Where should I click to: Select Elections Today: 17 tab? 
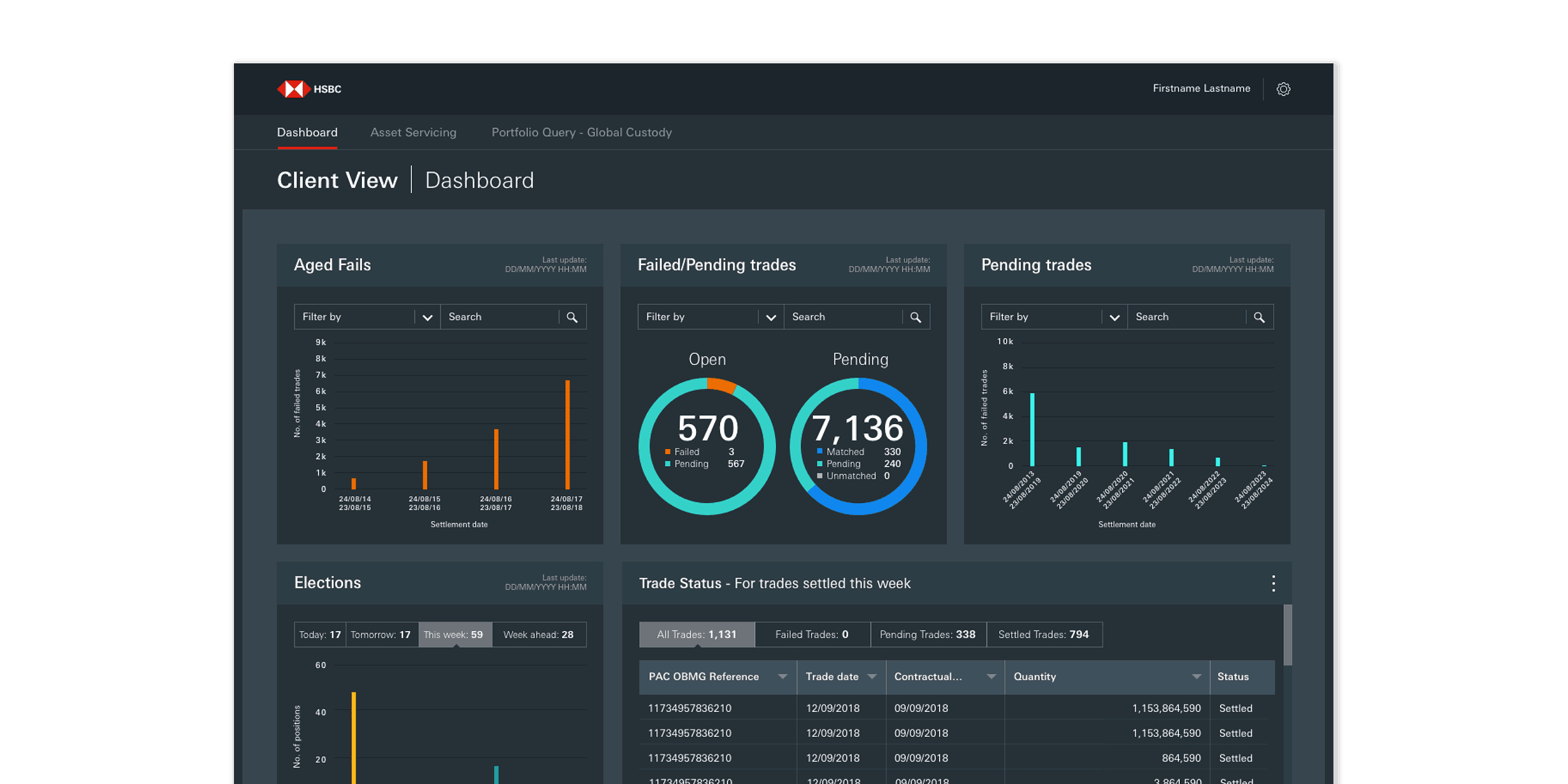[320, 635]
